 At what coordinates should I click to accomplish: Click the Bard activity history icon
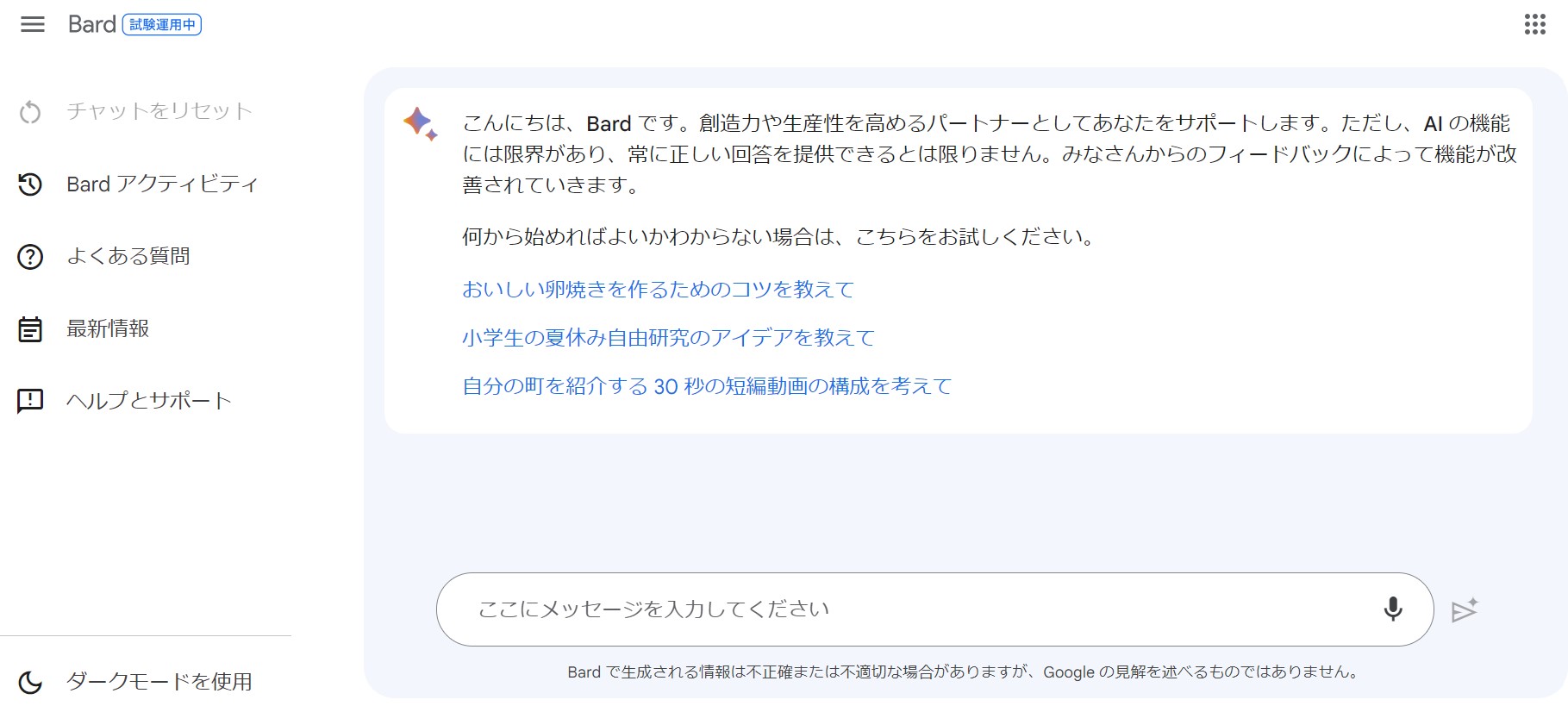(30, 184)
